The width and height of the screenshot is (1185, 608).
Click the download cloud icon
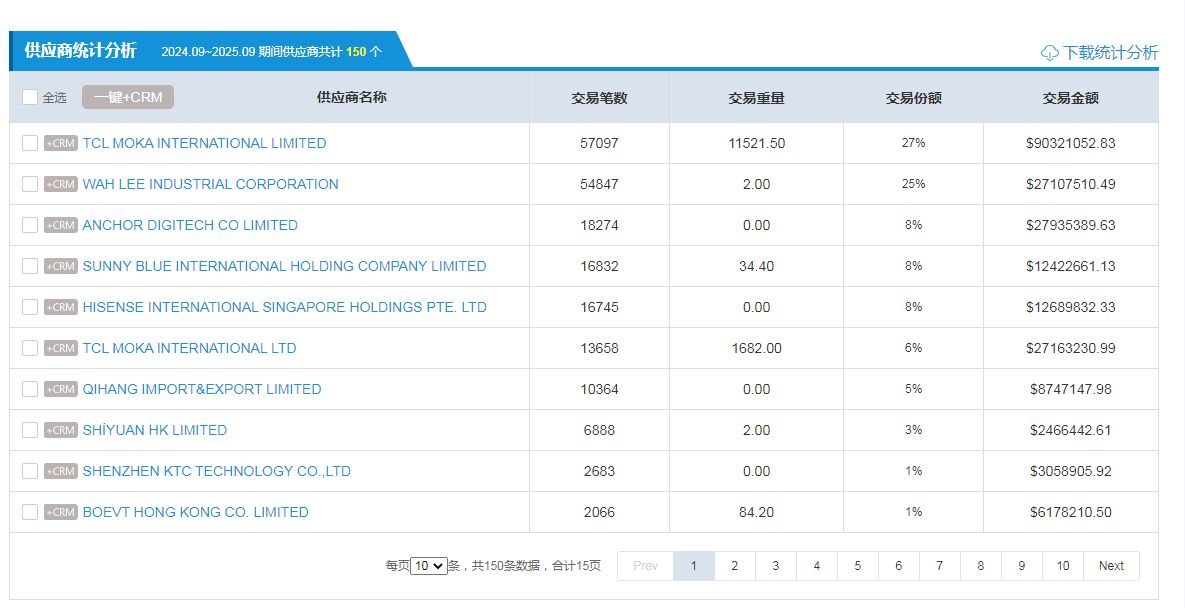click(x=1049, y=53)
